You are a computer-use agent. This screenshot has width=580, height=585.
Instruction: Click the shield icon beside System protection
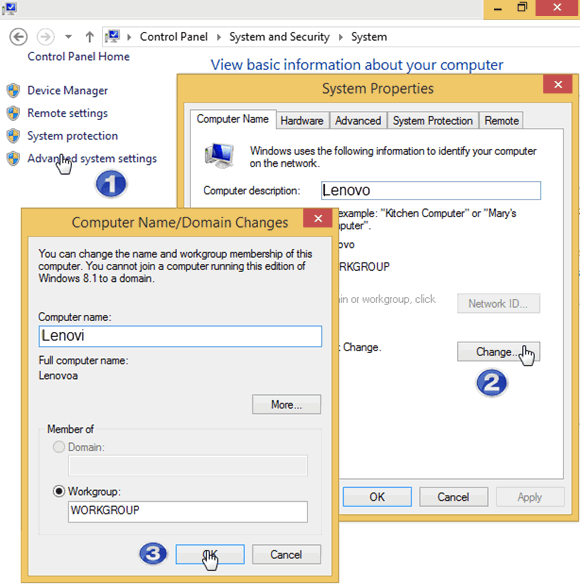(13, 136)
